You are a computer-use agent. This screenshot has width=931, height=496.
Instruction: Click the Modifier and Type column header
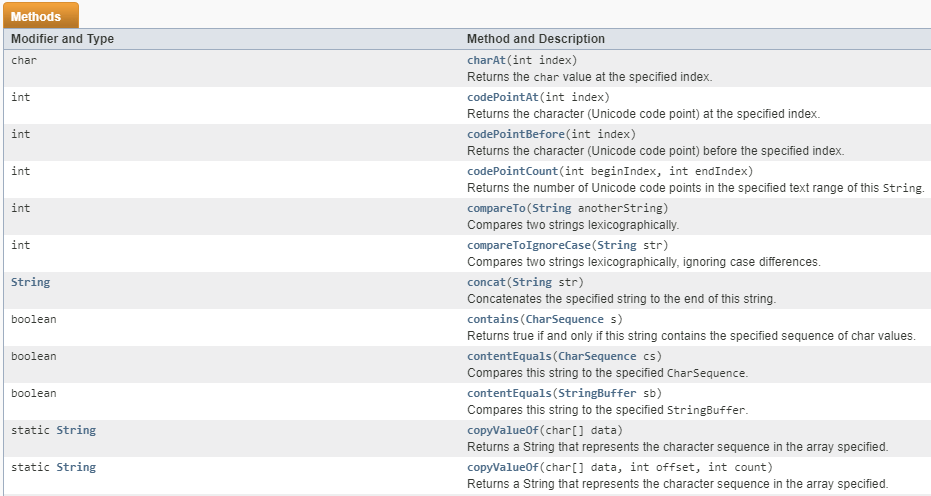(x=62, y=39)
